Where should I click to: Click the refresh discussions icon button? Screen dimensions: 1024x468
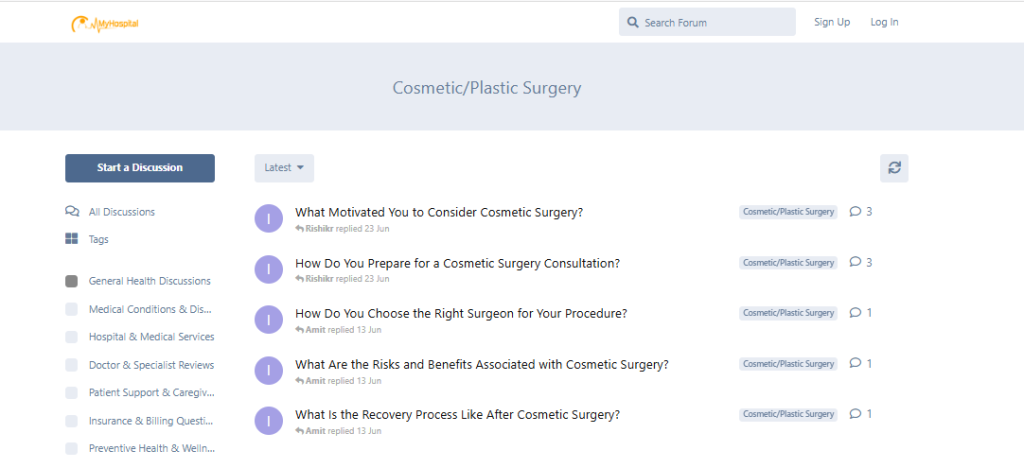pyautogui.click(x=894, y=168)
